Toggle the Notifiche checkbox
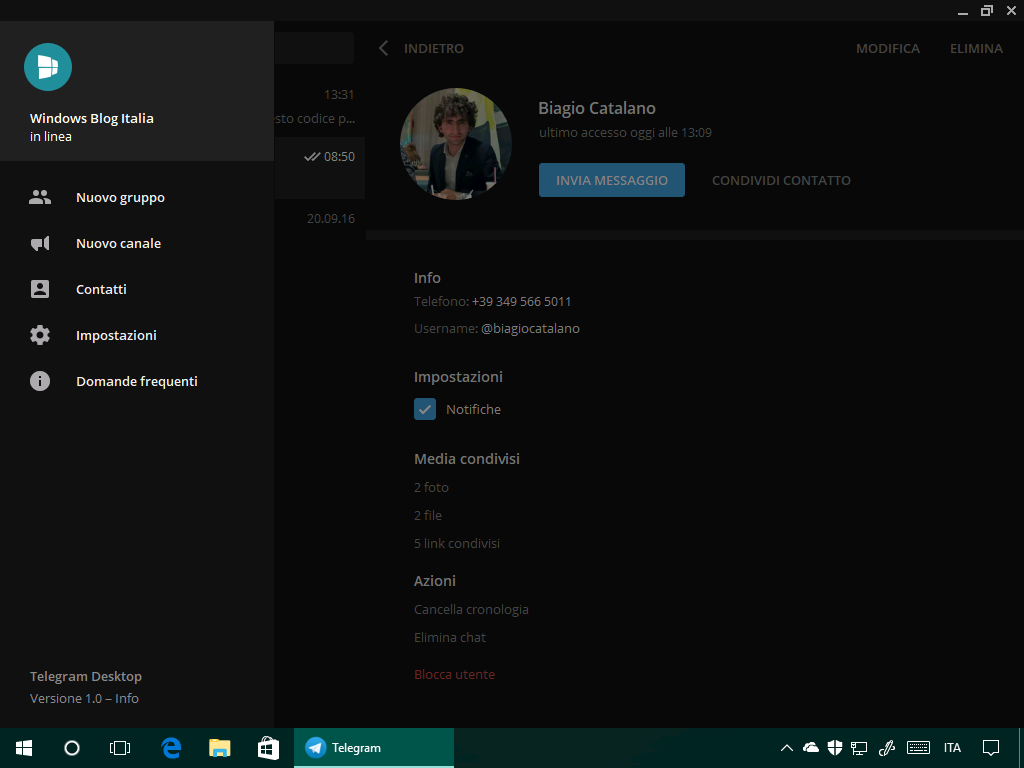The height and width of the screenshot is (768, 1024). (x=424, y=409)
